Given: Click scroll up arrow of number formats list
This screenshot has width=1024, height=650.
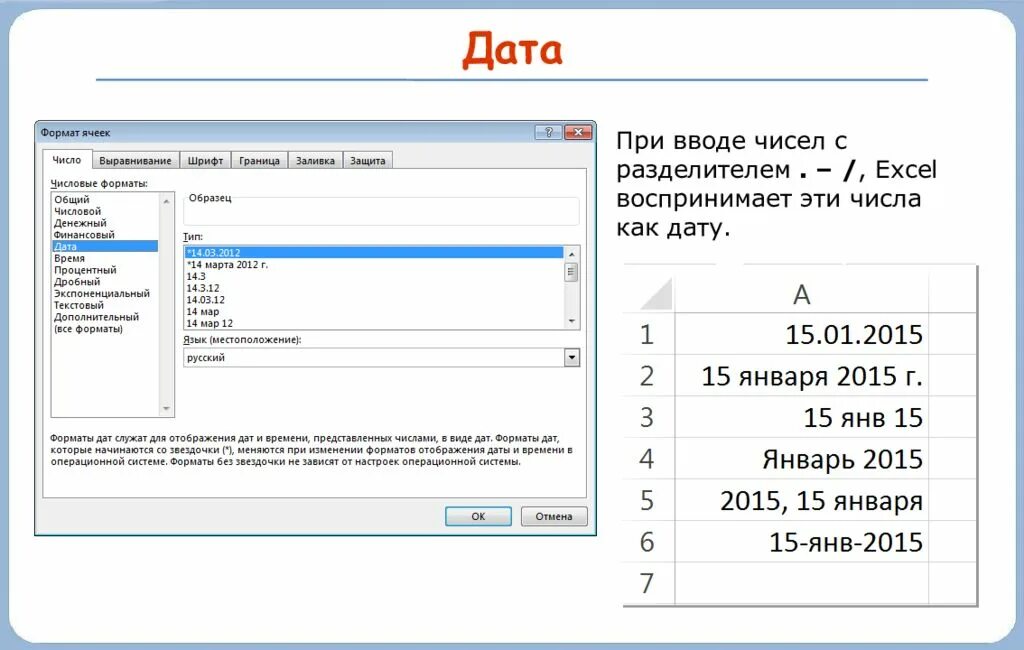Looking at the screenshot, I should coord(167,201).
